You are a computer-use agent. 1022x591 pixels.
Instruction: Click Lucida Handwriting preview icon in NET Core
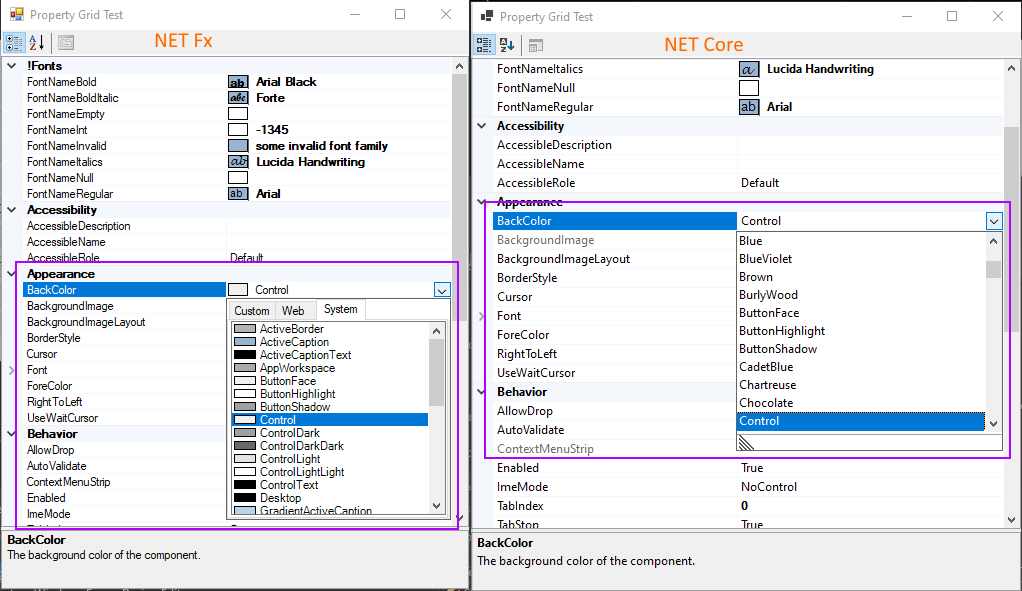(749, 69)
